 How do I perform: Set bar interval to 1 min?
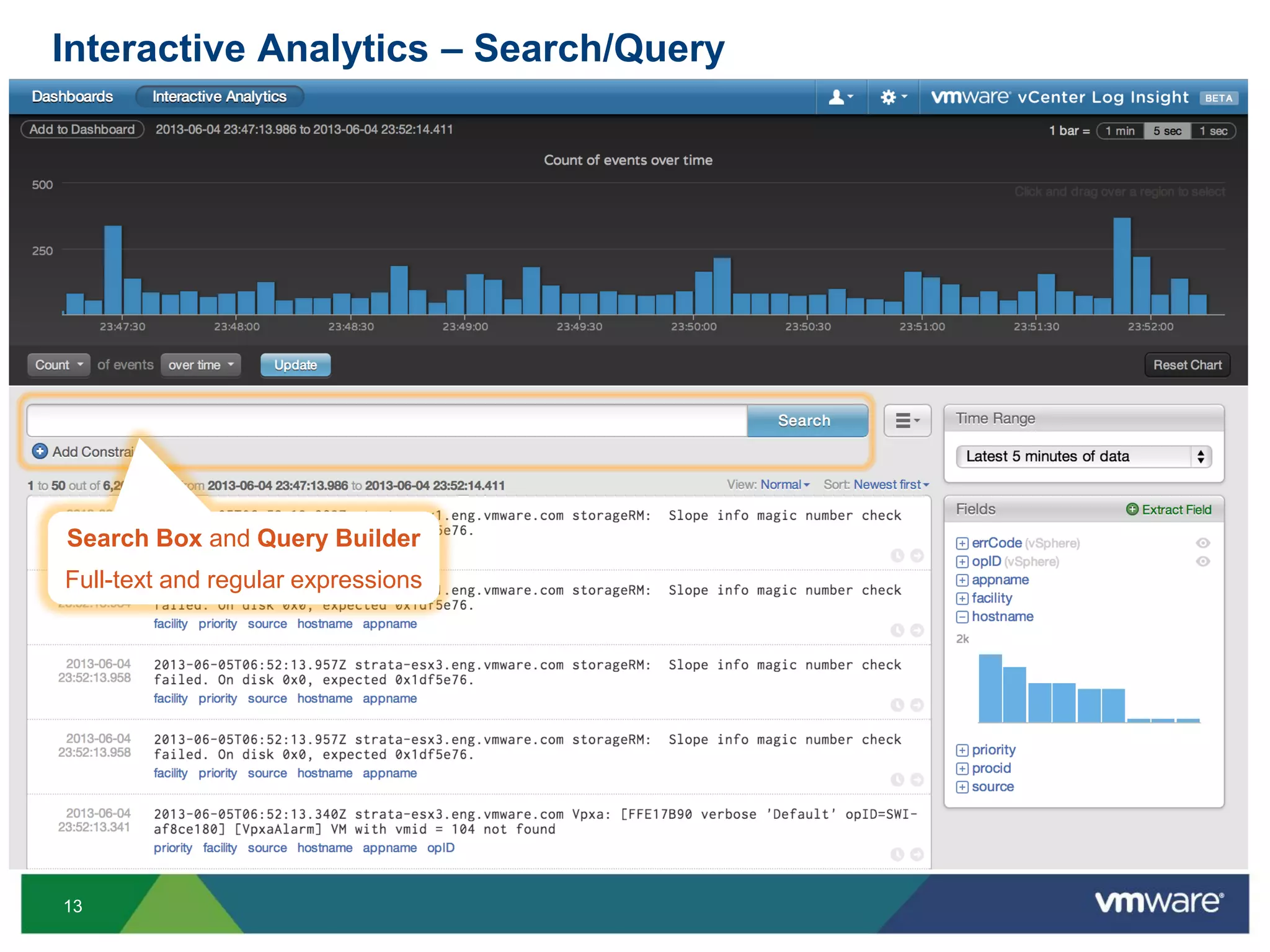(x=1120, y=131)
